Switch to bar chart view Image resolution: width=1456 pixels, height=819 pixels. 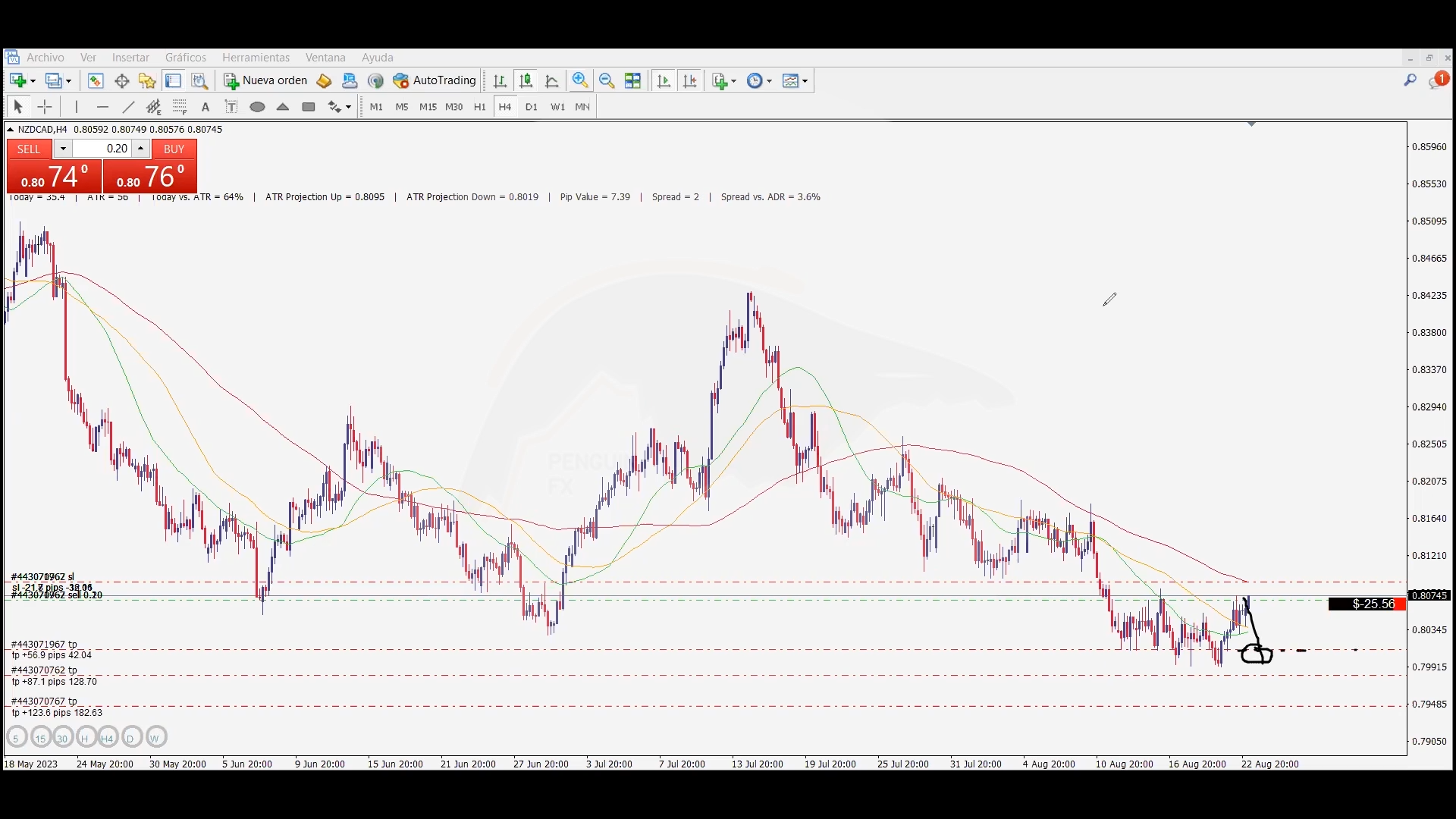[x=500, y=80]
